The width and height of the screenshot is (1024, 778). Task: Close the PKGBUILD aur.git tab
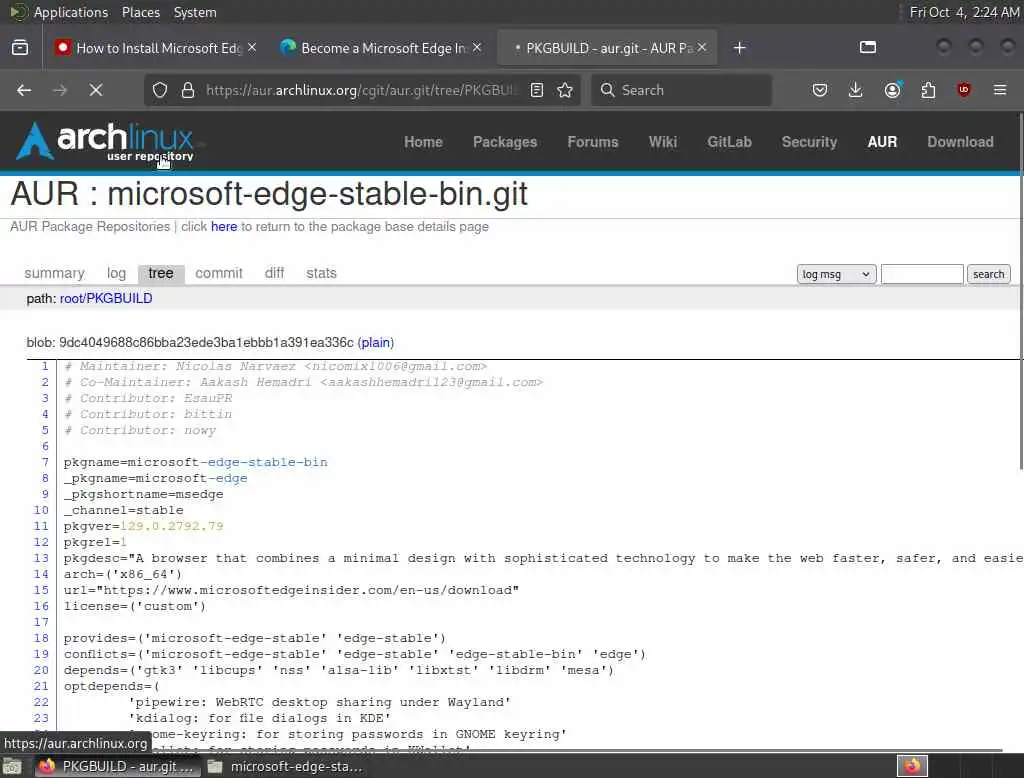click(701, 48)
